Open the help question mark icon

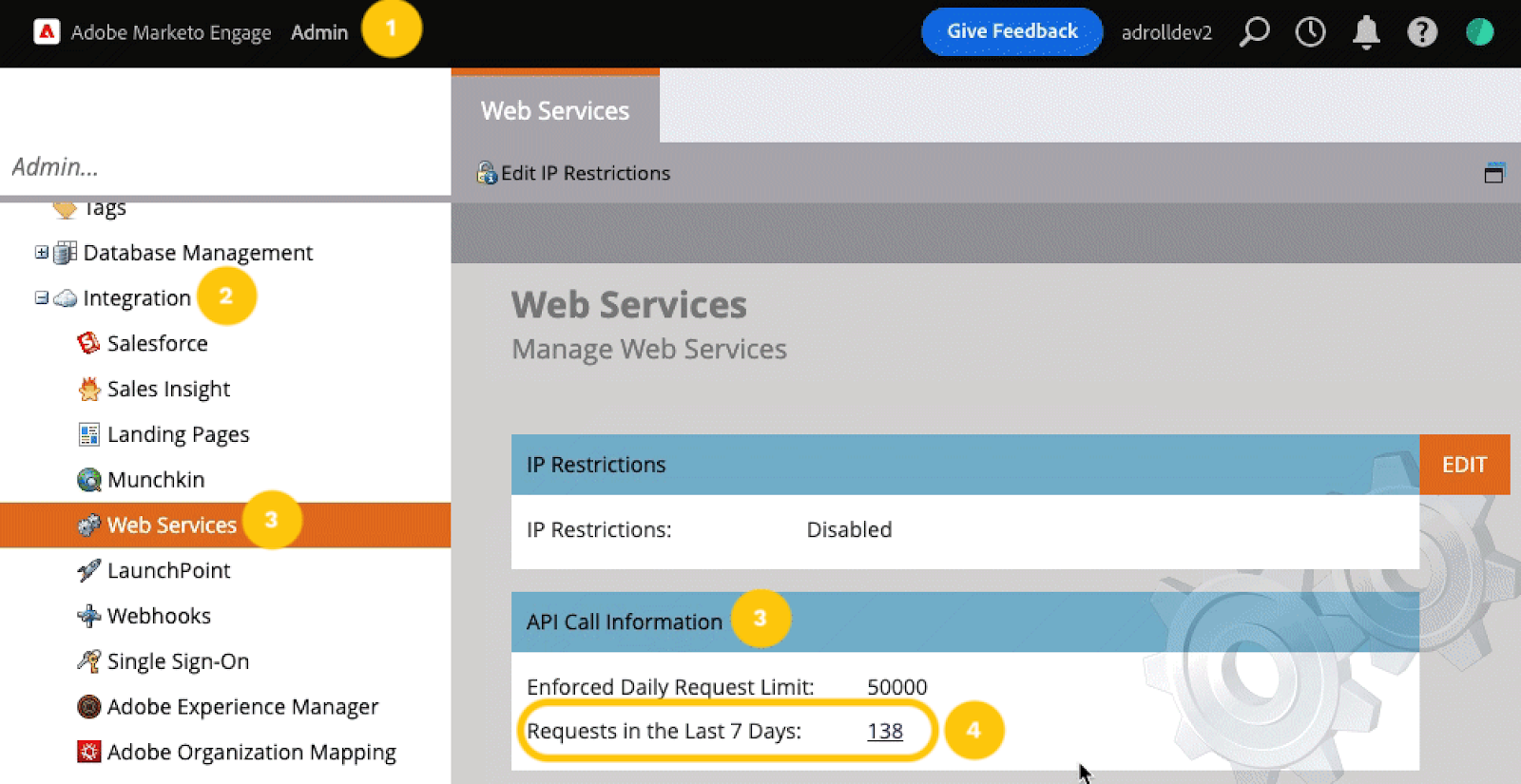click(x=1422, y=32)
